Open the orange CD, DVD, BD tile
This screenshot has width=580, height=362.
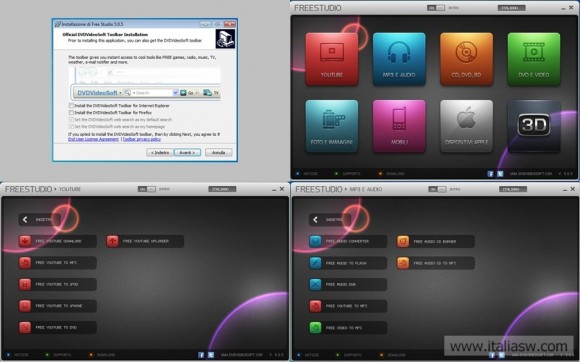tap(466, 59)
